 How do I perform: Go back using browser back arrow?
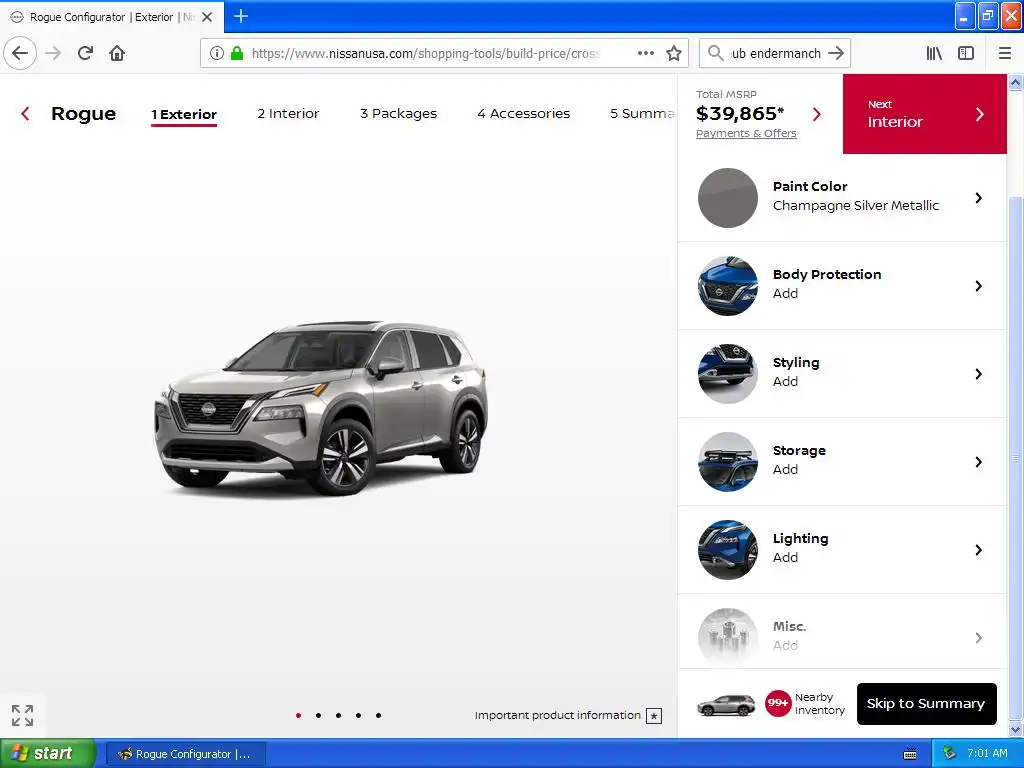[20, 53]
